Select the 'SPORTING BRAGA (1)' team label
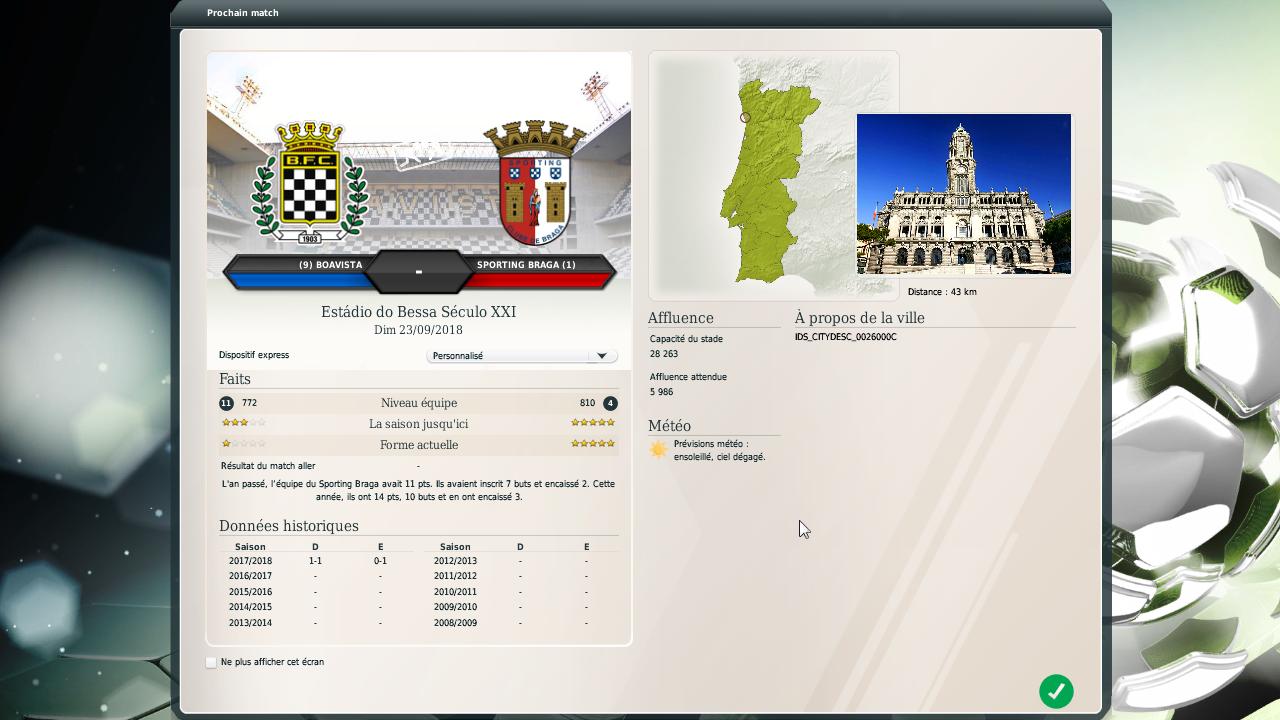This screenshot has height=720, width=1280. click(x=526, y=265)
